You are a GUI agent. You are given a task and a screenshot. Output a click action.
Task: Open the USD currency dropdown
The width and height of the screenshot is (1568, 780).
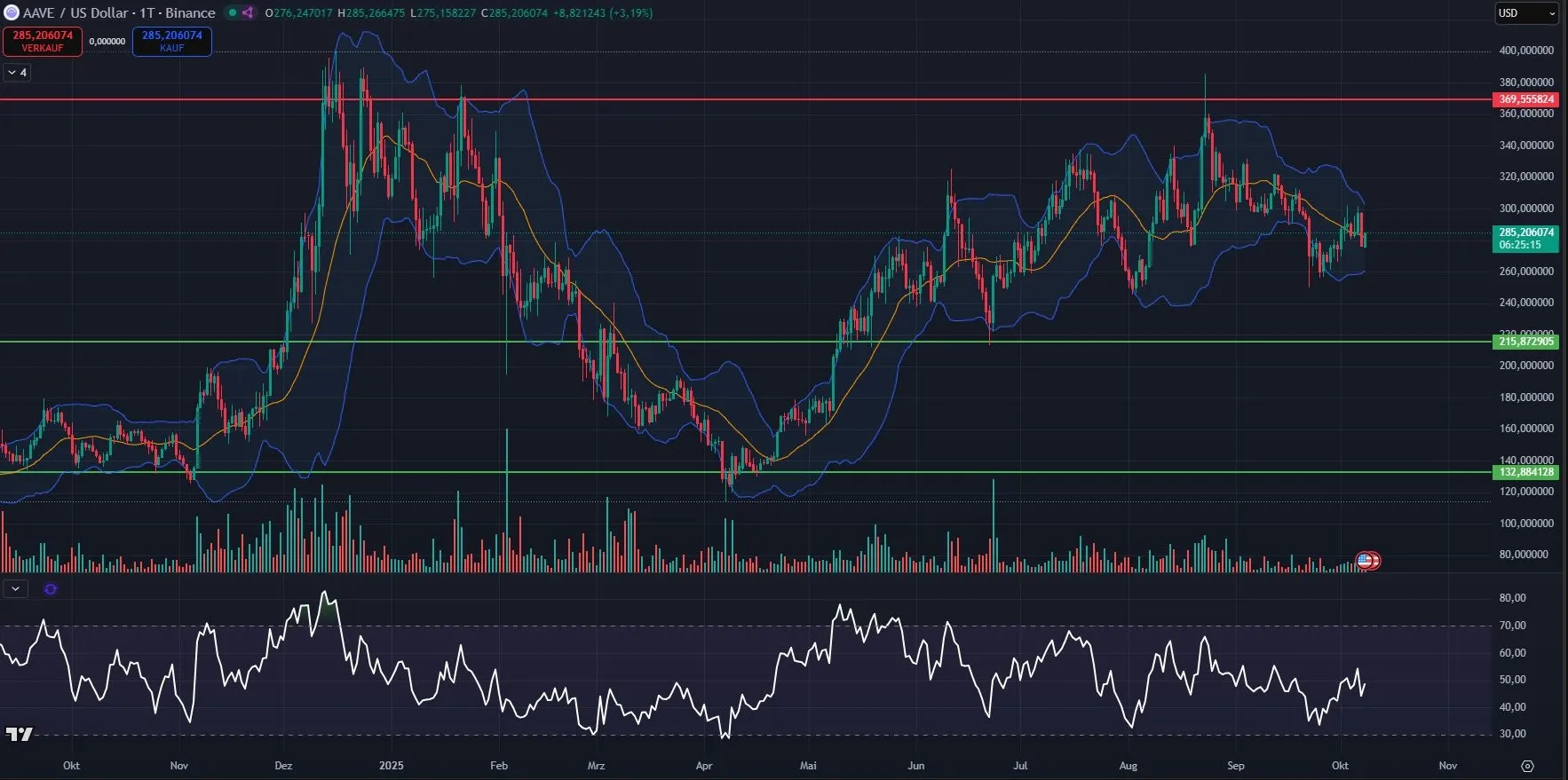(1526, 13)
